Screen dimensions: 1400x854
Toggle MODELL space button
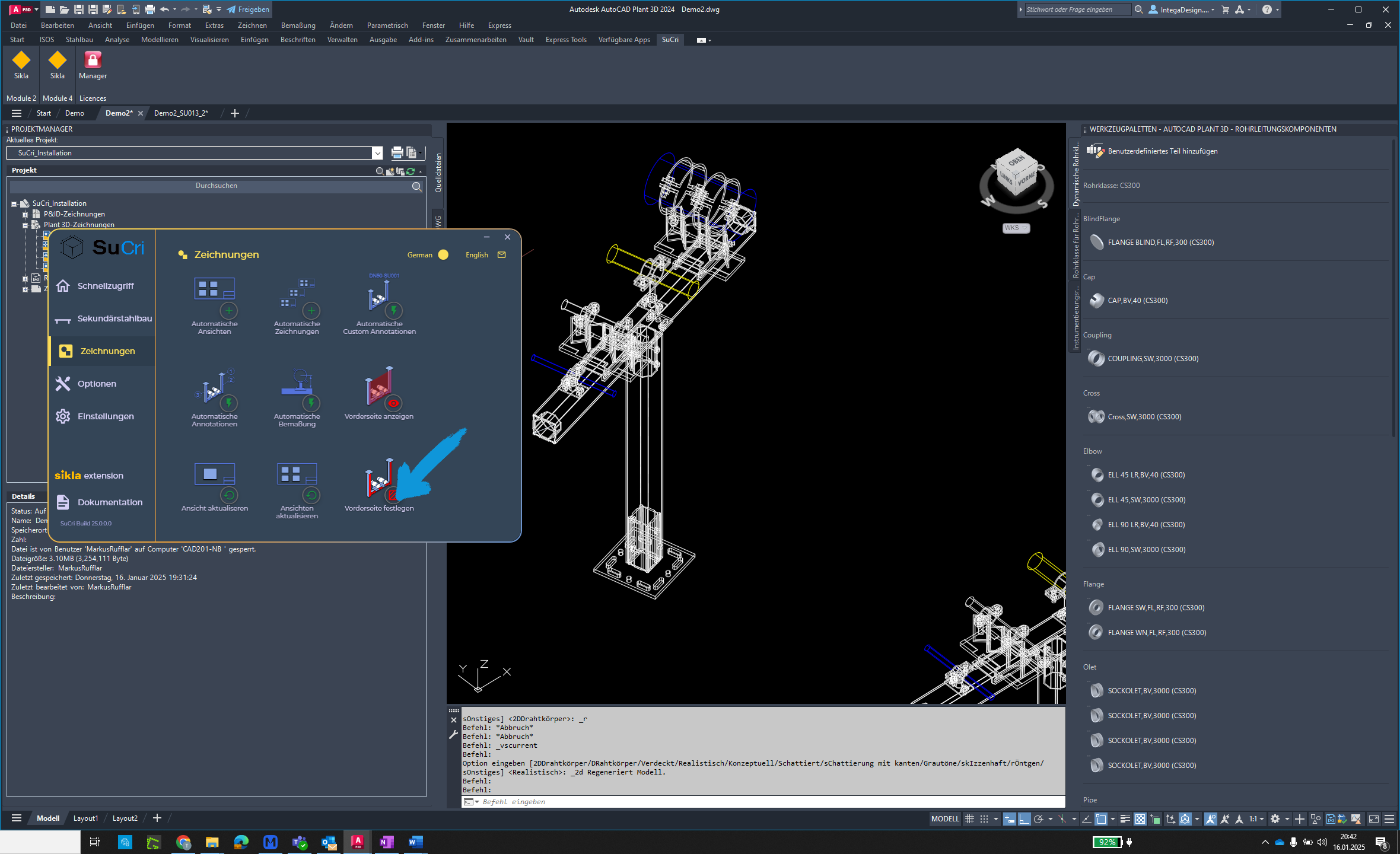point(944,819)
